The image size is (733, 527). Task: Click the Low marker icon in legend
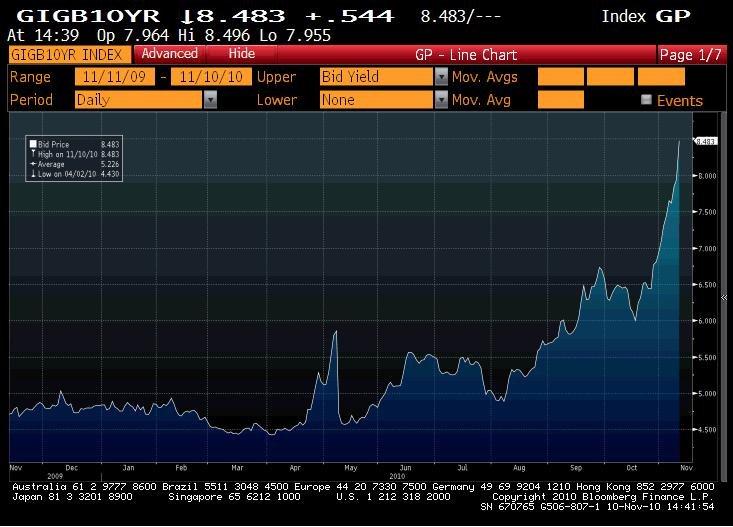click(x=32, y=175)
